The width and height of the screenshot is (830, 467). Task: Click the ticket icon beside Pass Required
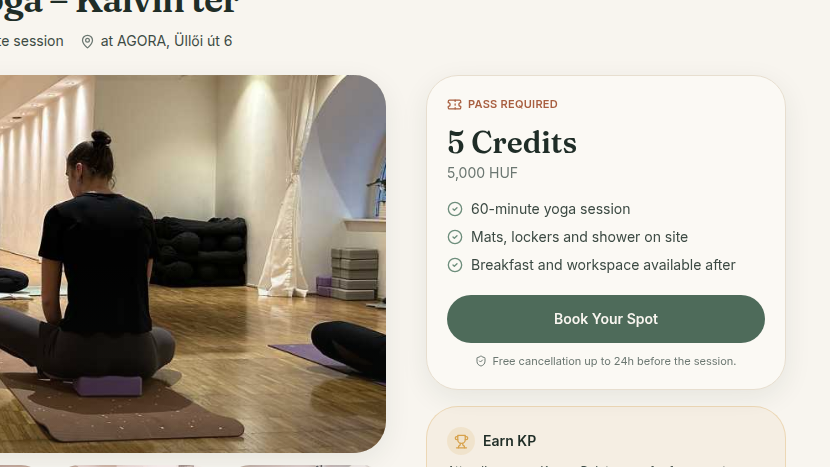[454, 104]
